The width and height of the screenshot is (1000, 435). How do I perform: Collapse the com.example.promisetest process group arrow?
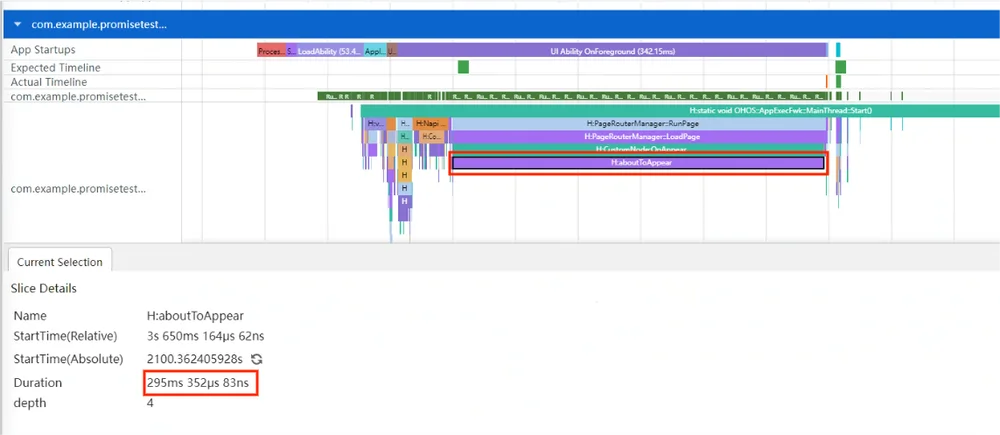(19, 25)
